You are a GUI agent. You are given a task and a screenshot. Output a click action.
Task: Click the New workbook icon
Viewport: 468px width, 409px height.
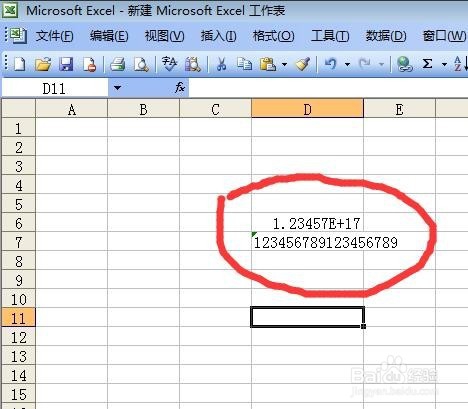pos(19,64)
